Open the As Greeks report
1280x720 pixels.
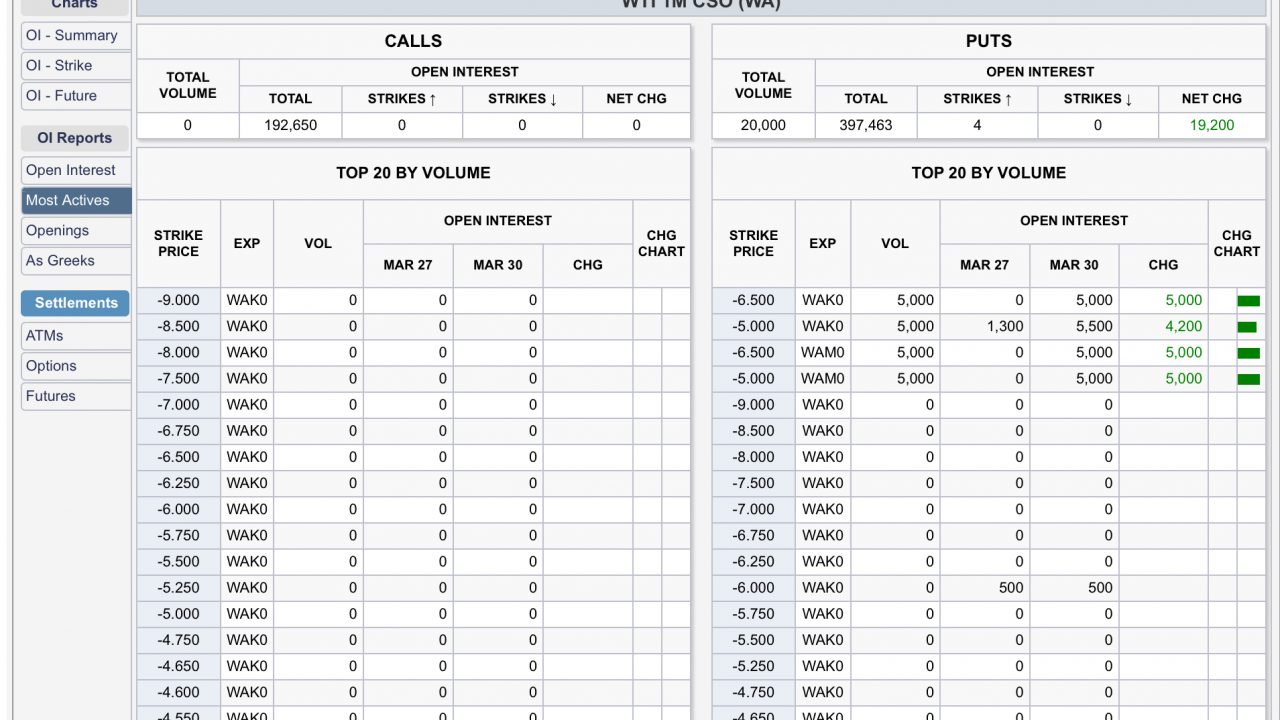pos(76,260)
